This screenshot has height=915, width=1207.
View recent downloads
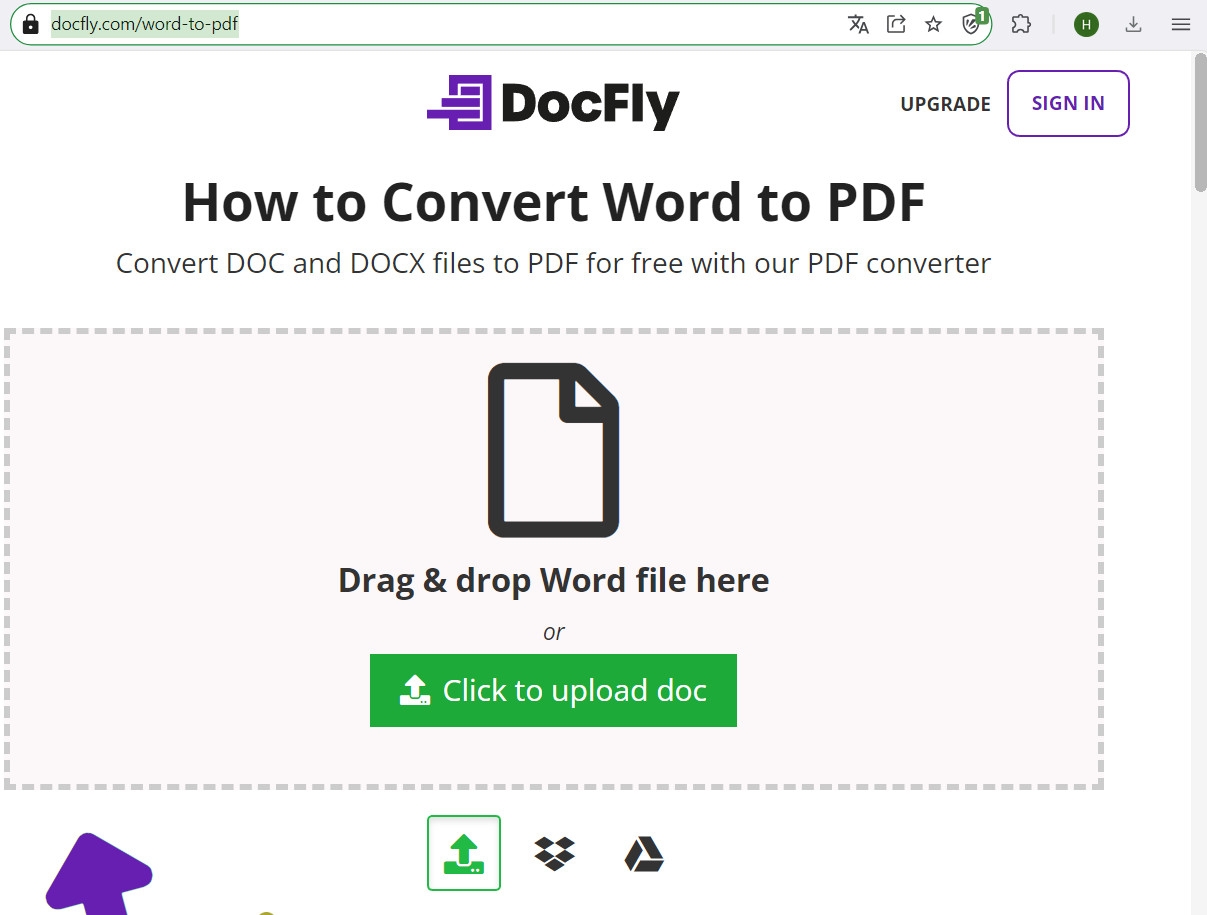[x=1134, y=23]
